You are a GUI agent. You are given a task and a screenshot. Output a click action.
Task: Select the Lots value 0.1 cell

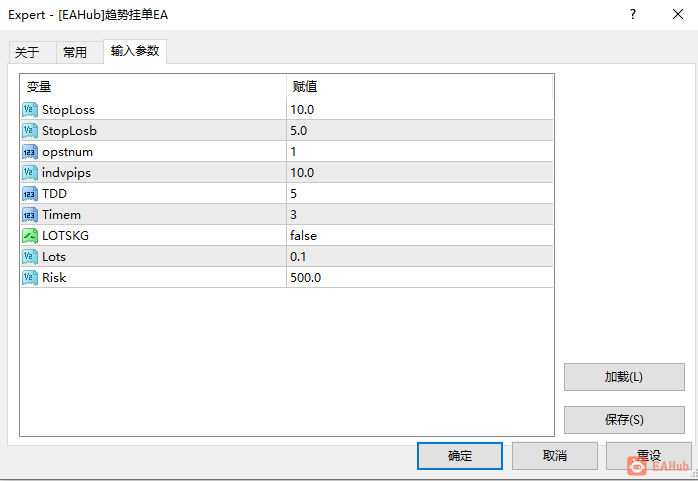tap(419, 257)
